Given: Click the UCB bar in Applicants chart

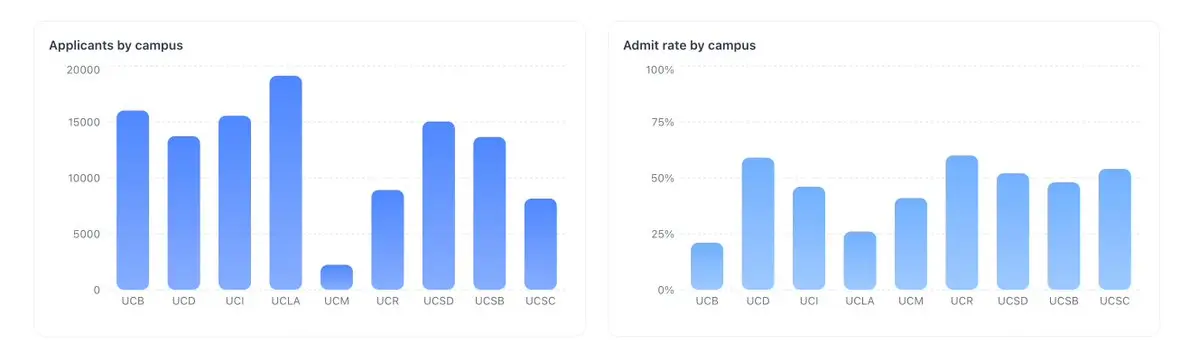Looking at the screenshot, I should tap(132, 200).
